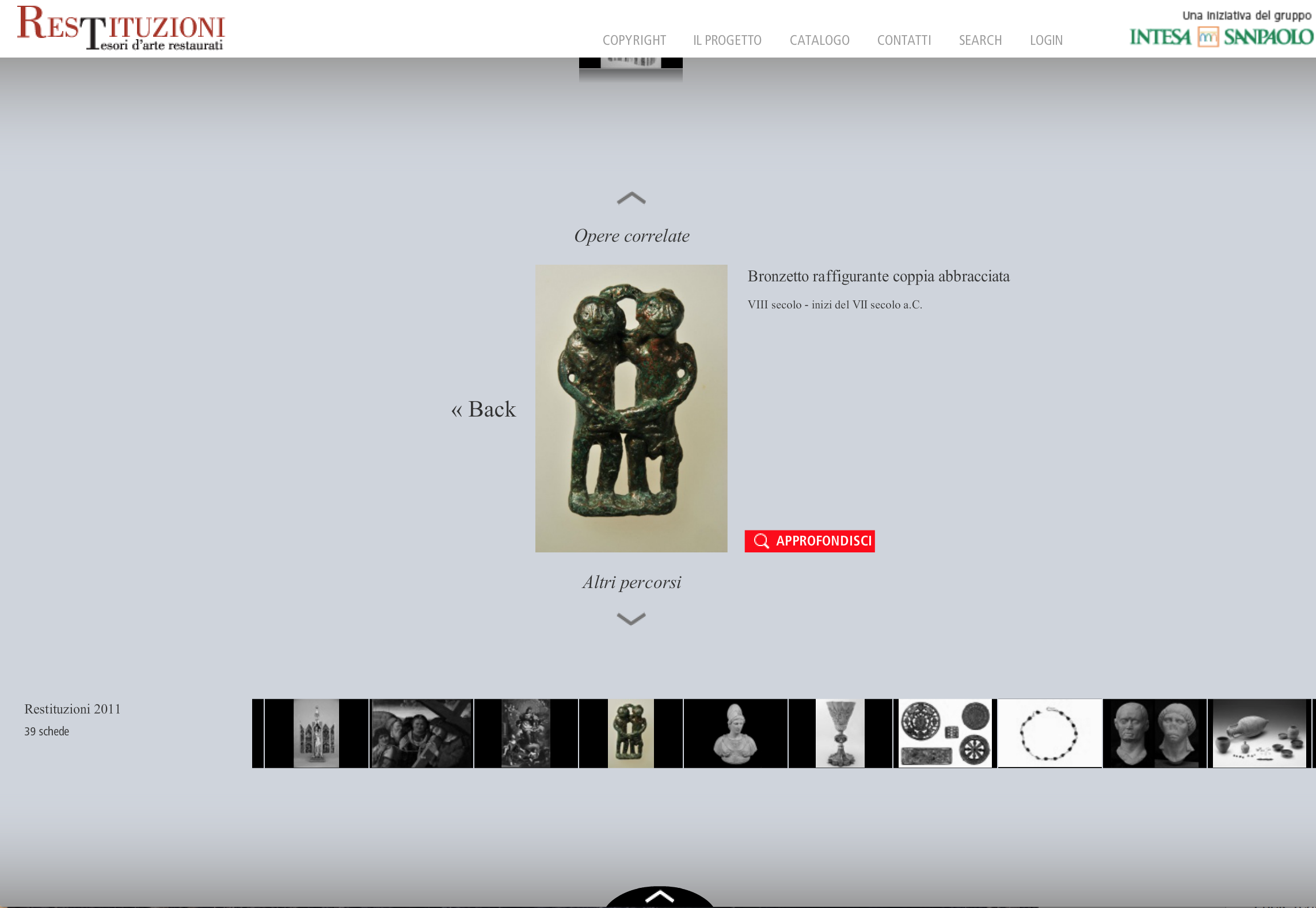Viewport: 1316px width, 908px height.
Task: Open the Catalogo menu
Action: point(819,40)
